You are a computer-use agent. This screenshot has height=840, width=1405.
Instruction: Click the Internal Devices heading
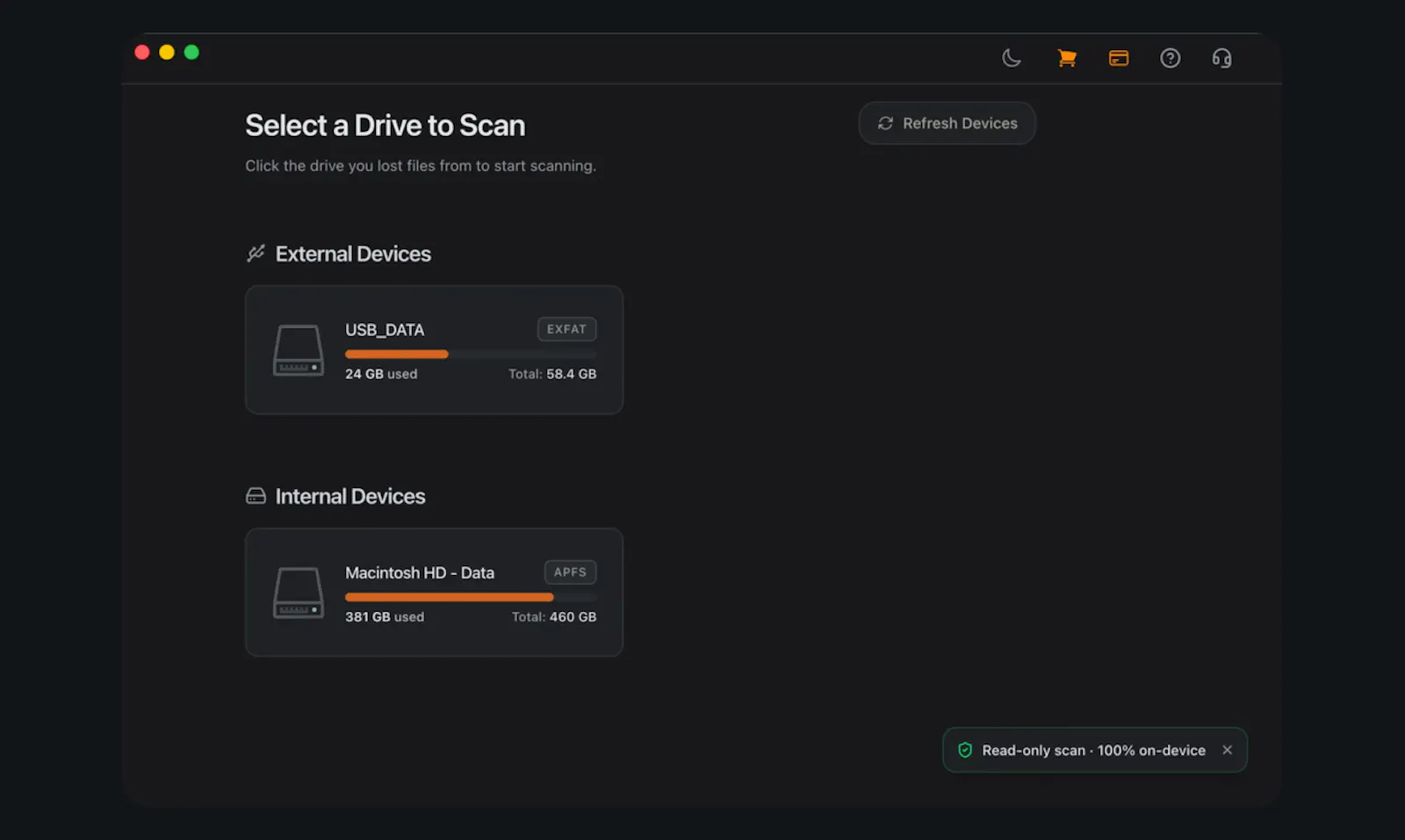click(350, 496)
